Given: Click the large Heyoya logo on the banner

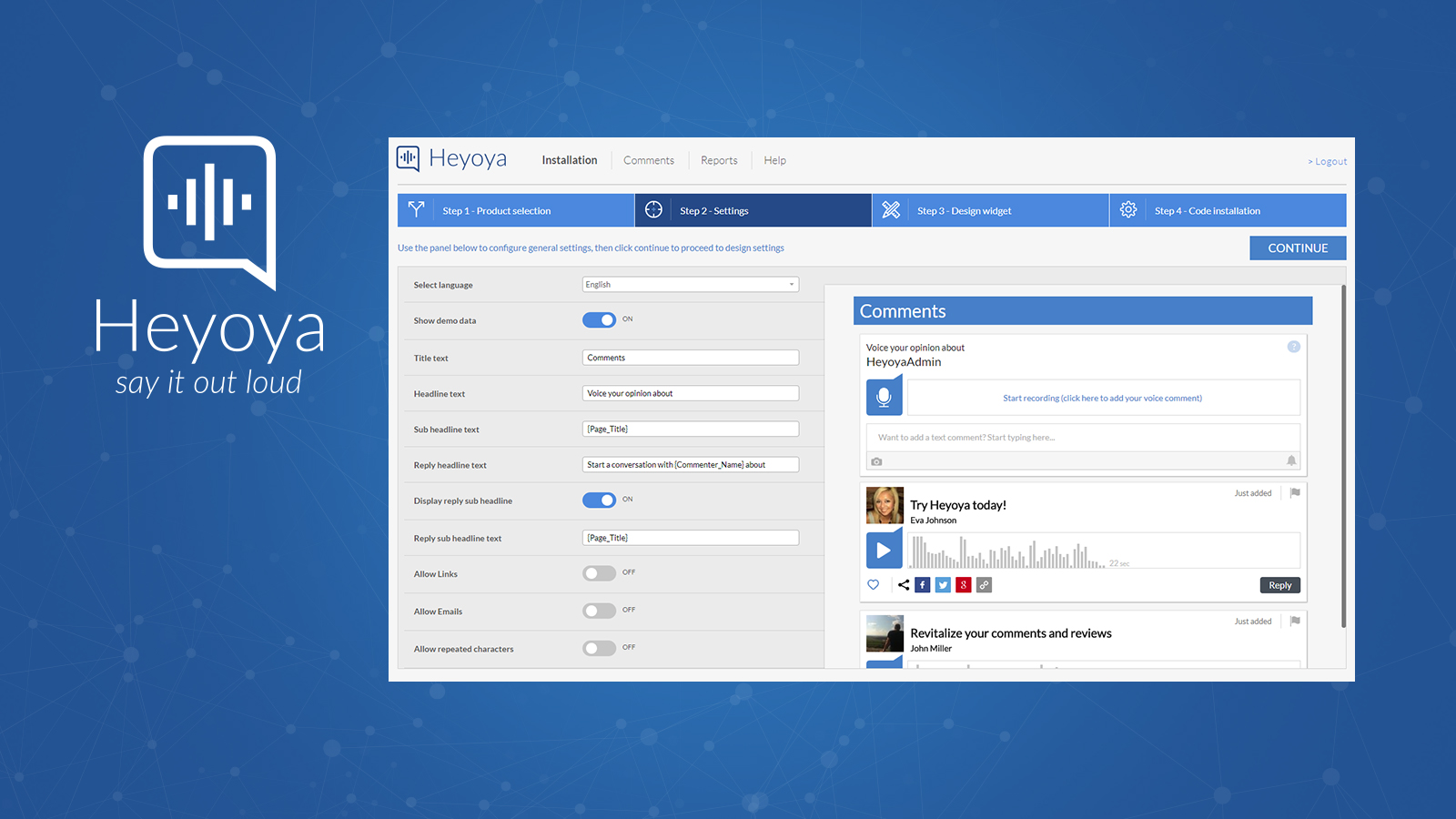Looking at the screenshot, I should point(210,213).
